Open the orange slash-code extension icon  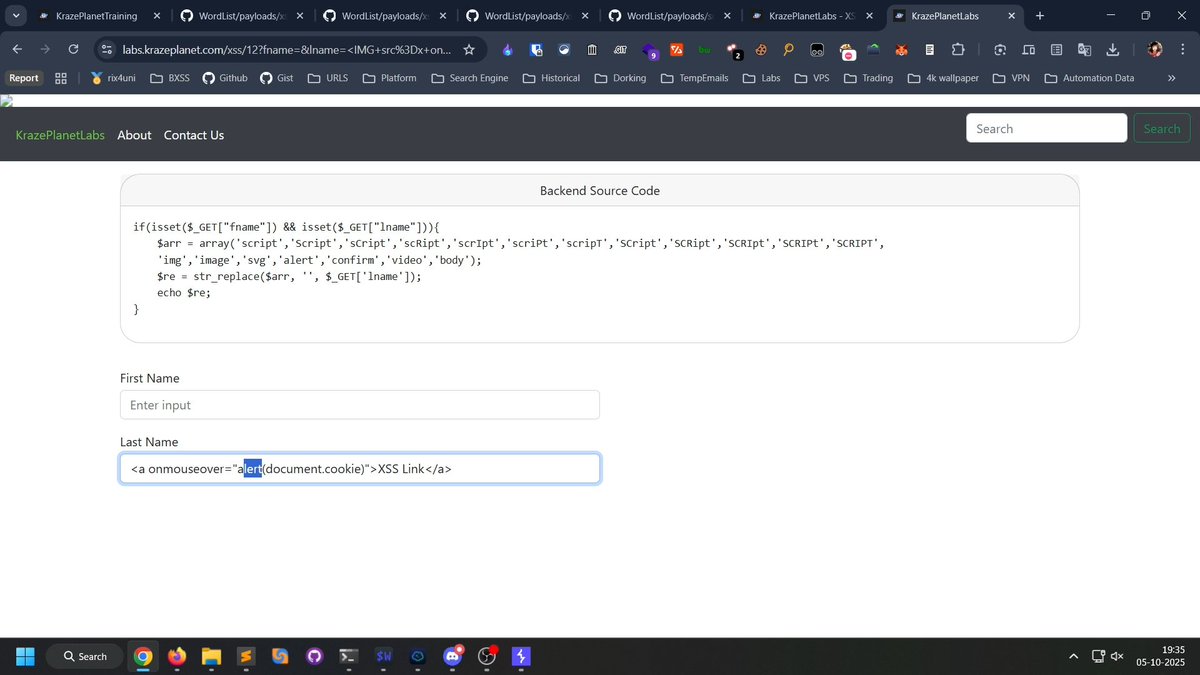[x=677, y=50]
